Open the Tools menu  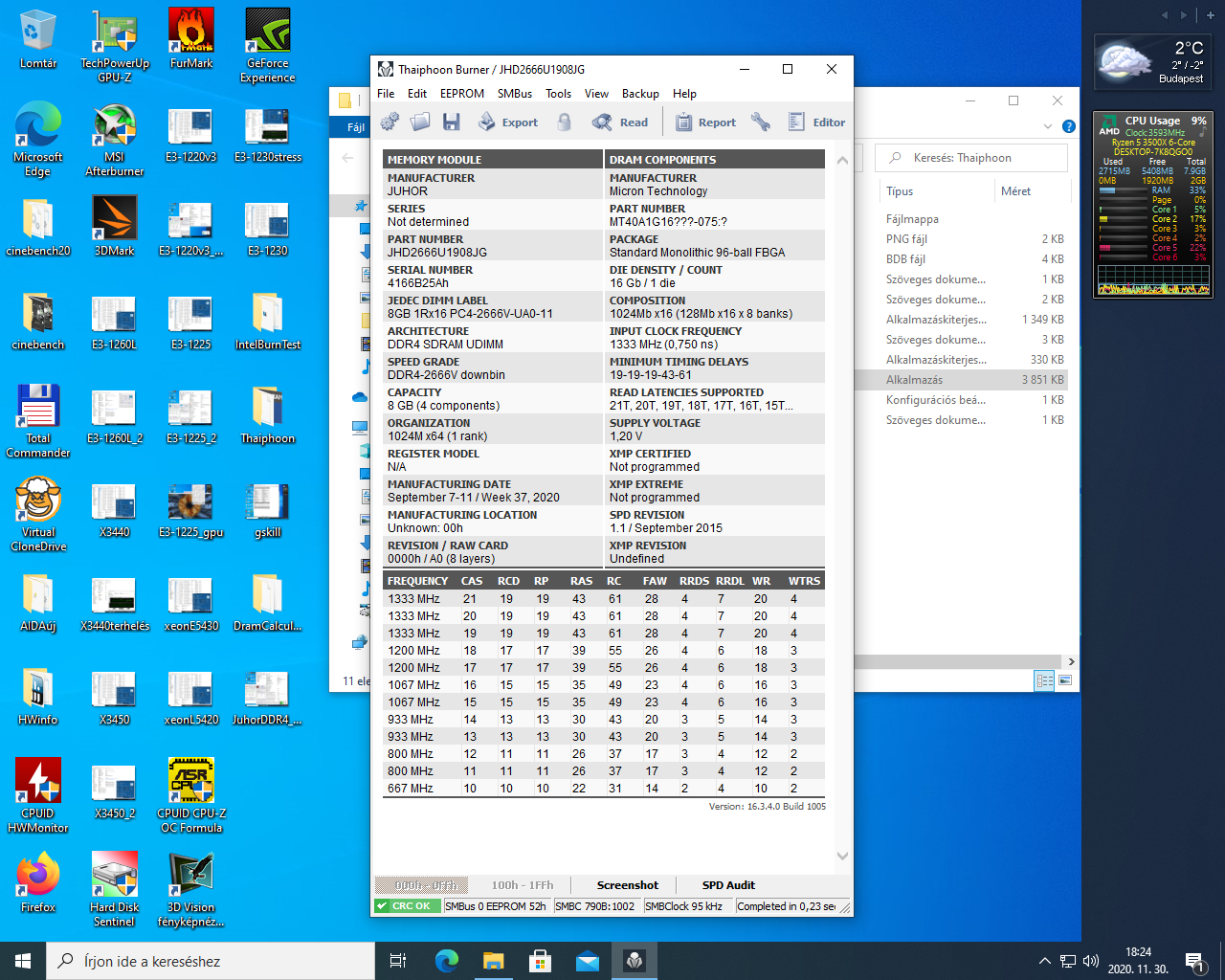coord(558,94)
